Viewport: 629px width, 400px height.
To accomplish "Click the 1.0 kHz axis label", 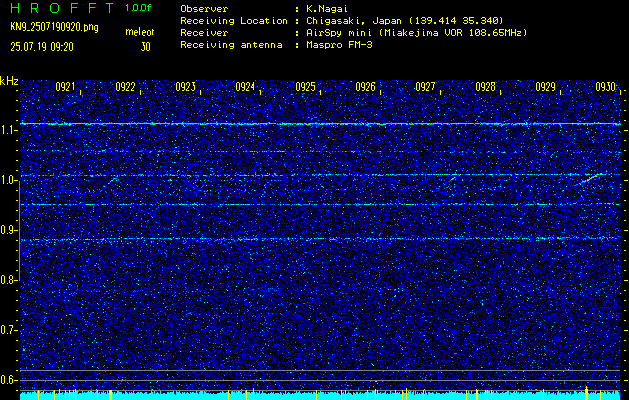I will (x=8, y=180).
